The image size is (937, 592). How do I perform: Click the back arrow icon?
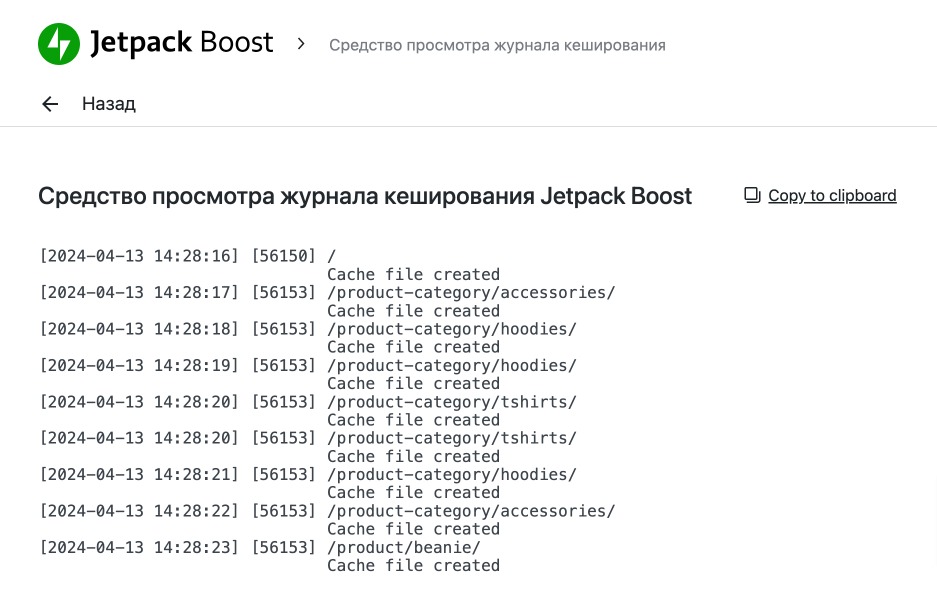(50, 104)
